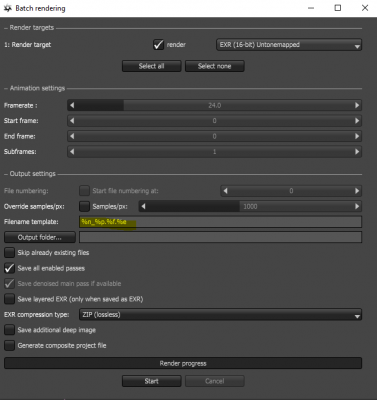Screen dimensions: 377x400
Task: Toggle Save all enabled passes checkbox
Action: coord(9,268)
